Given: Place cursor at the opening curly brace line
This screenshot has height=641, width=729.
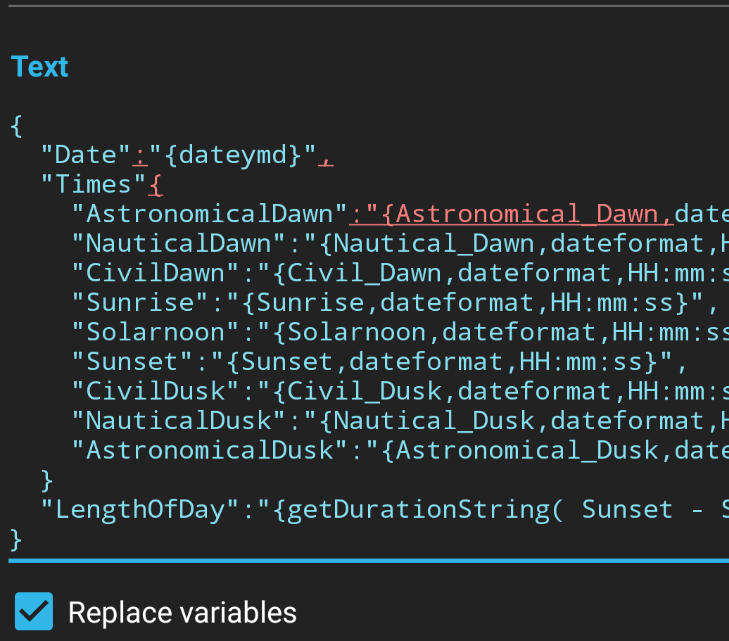Looking at the screenshot, I should pos(16,126).
